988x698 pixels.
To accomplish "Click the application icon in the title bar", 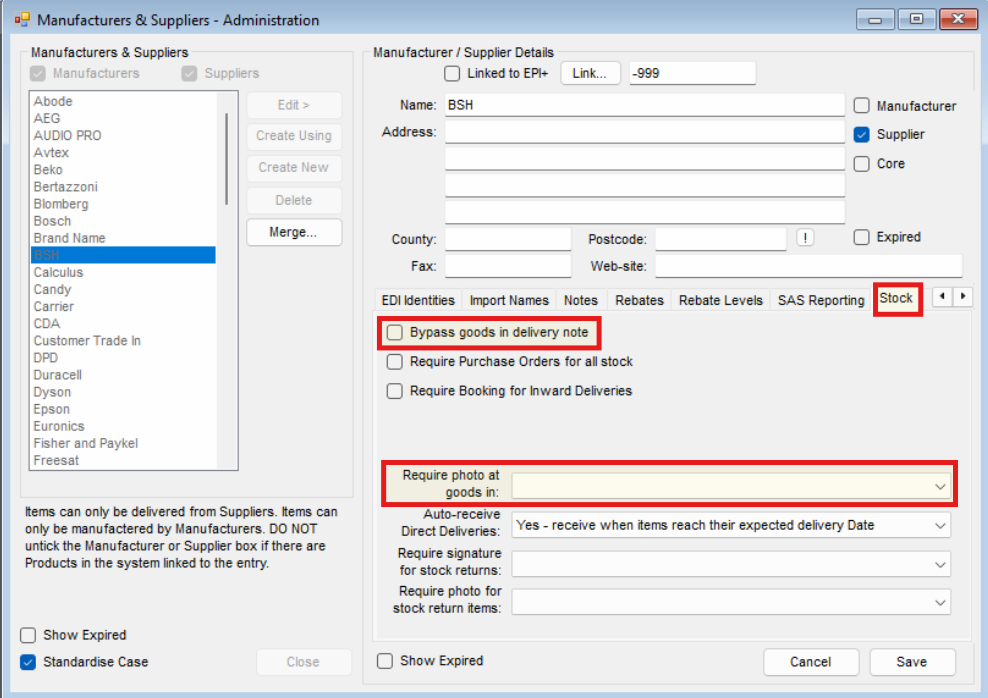I will coord(21,20).
